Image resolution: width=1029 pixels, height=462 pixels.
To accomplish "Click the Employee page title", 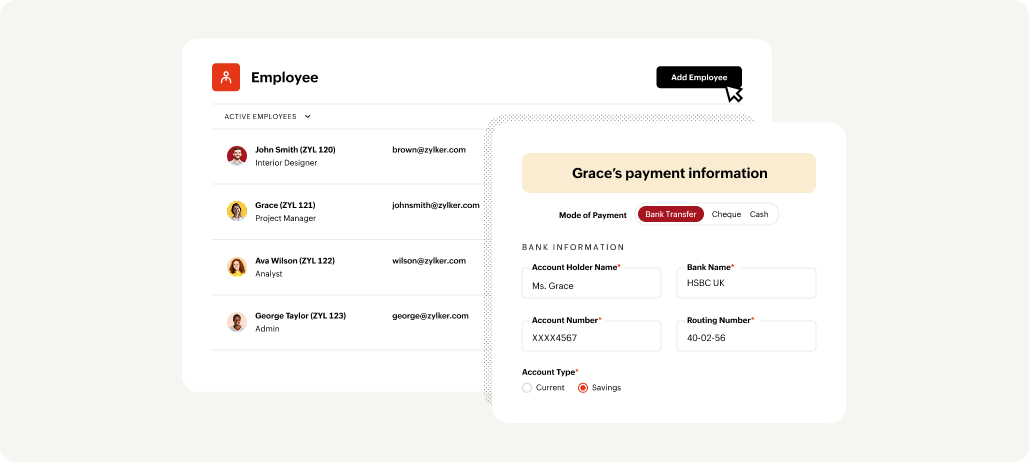I will tap(285, 77).
